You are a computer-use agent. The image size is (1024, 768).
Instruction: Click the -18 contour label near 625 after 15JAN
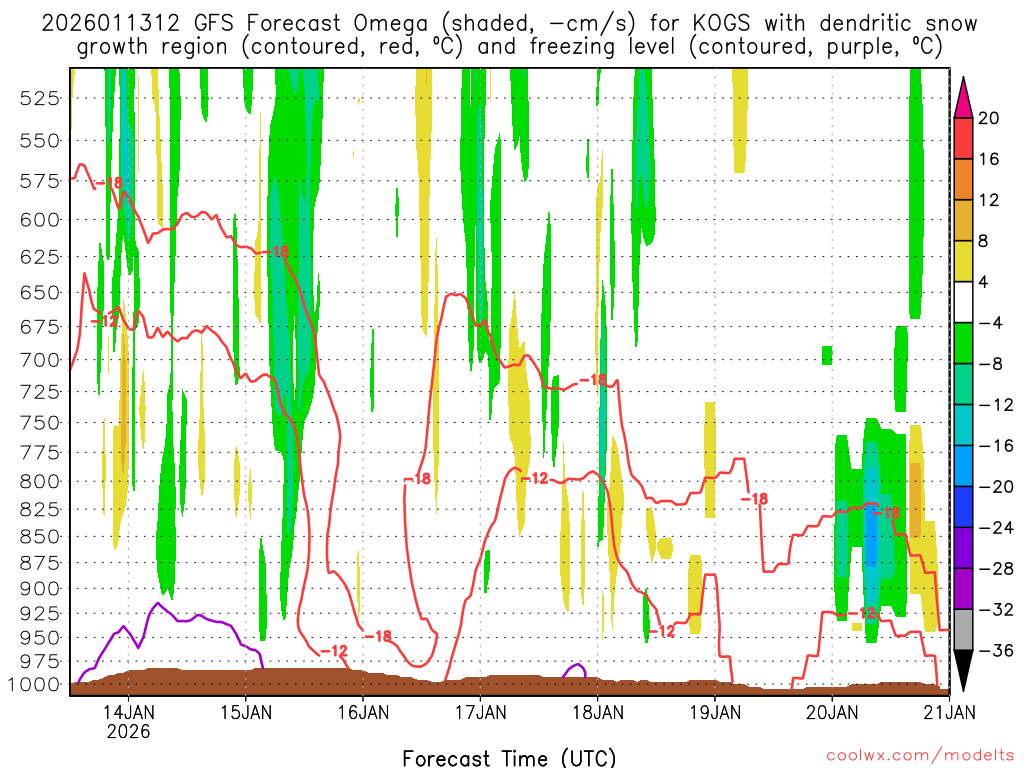pyautogui.click(x=276, y=251)
